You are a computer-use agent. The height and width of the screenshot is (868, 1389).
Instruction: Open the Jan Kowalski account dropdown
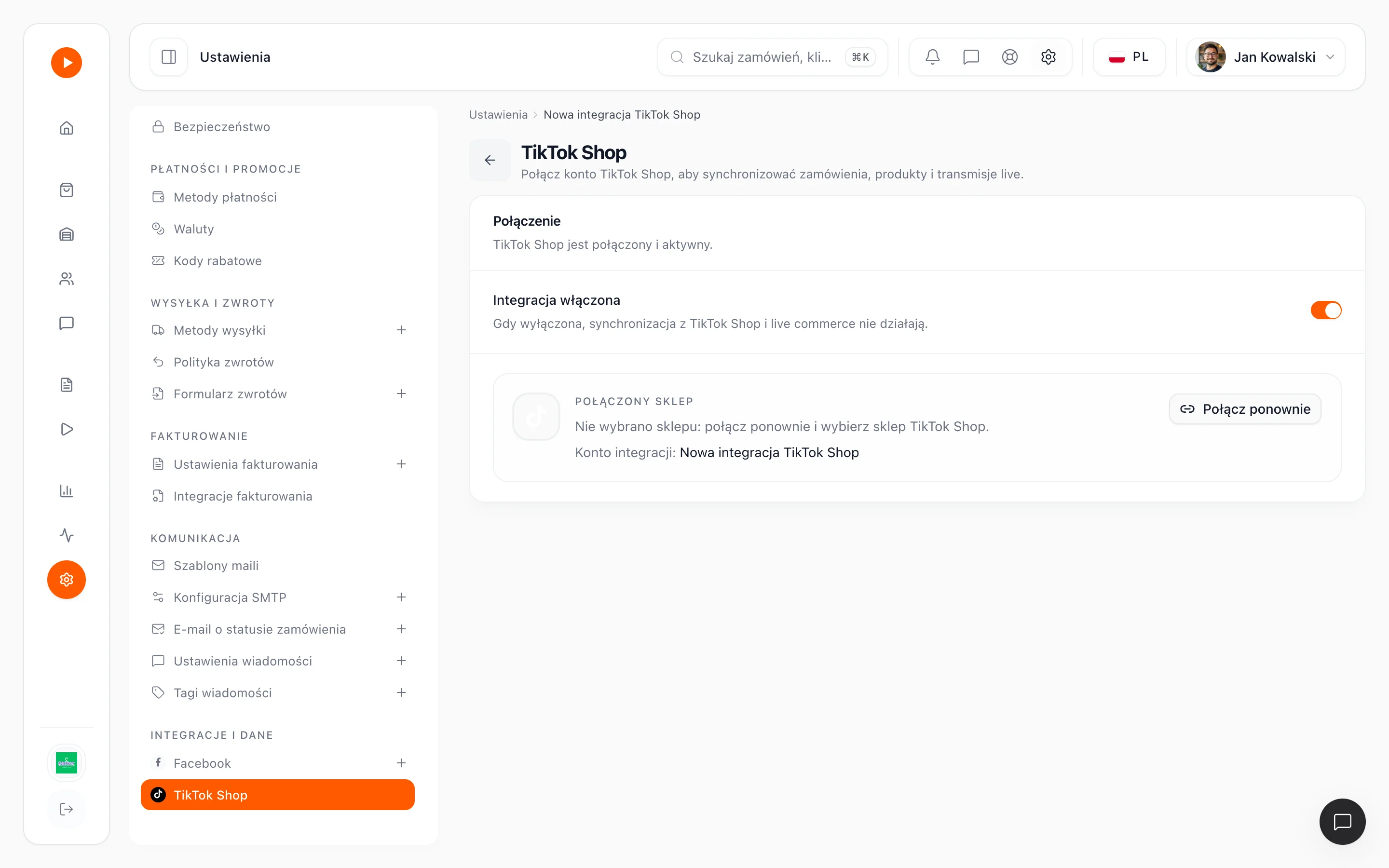point(1266,57)
